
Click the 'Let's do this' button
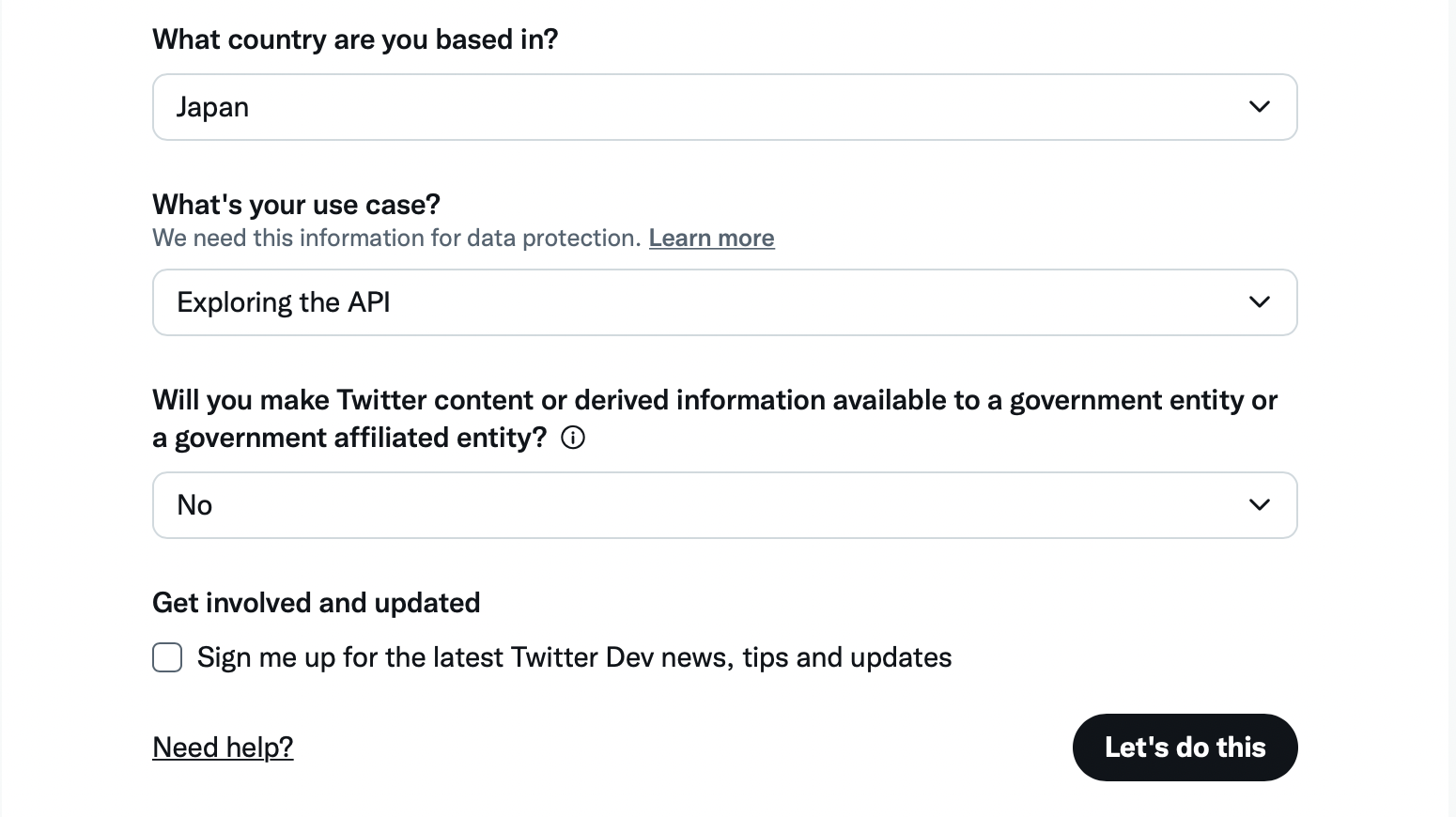point(1185,748)
